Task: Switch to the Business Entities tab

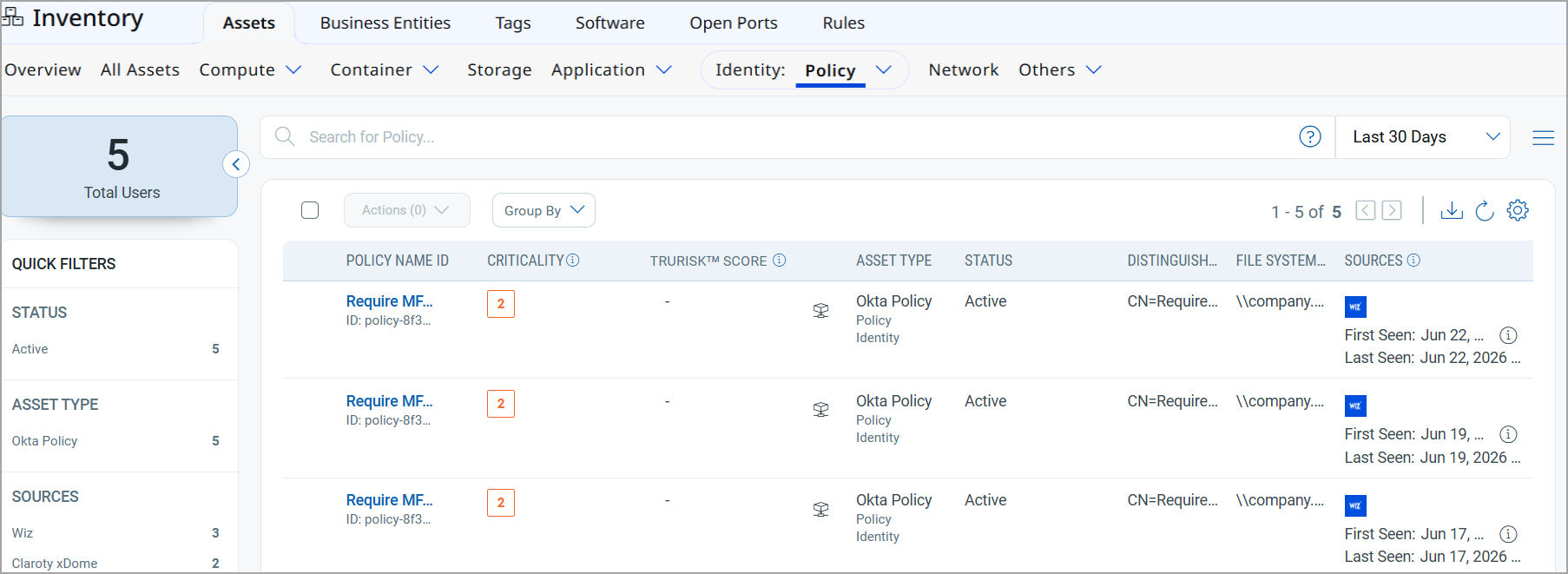Action: pyautogui.click(x=385, y=23)
